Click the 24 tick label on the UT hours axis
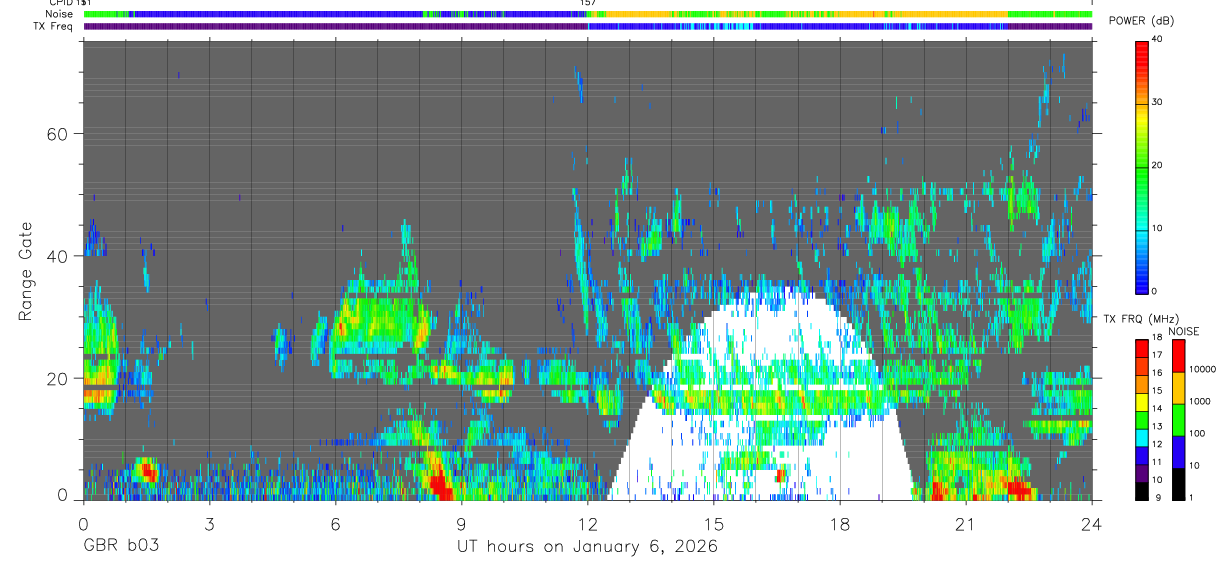This screenshot has height=567, width=1228. [1092, 524]
